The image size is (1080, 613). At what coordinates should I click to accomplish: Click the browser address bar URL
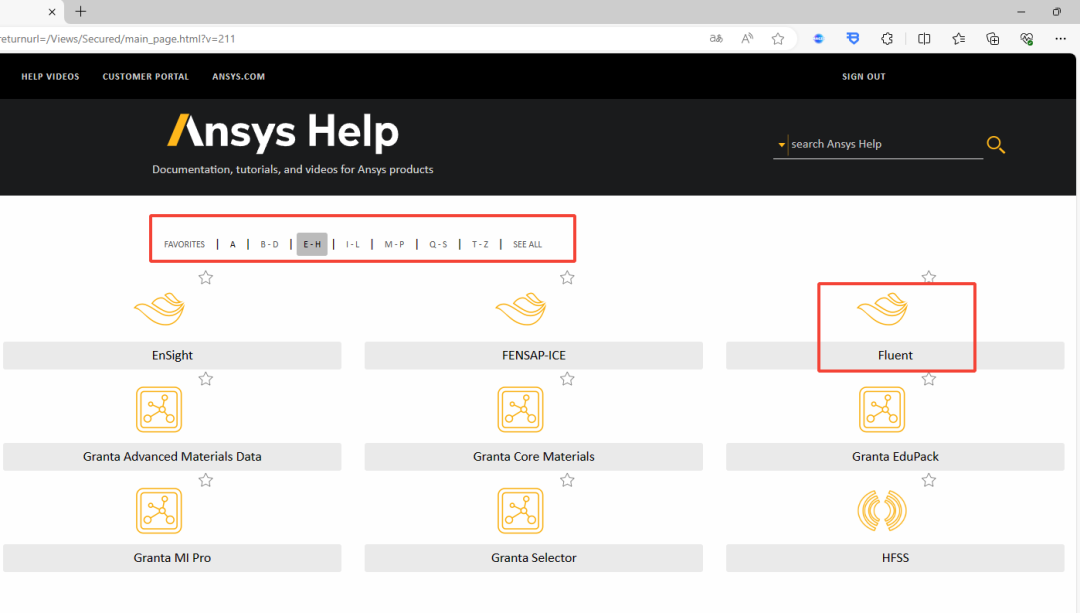pos(118,39)
